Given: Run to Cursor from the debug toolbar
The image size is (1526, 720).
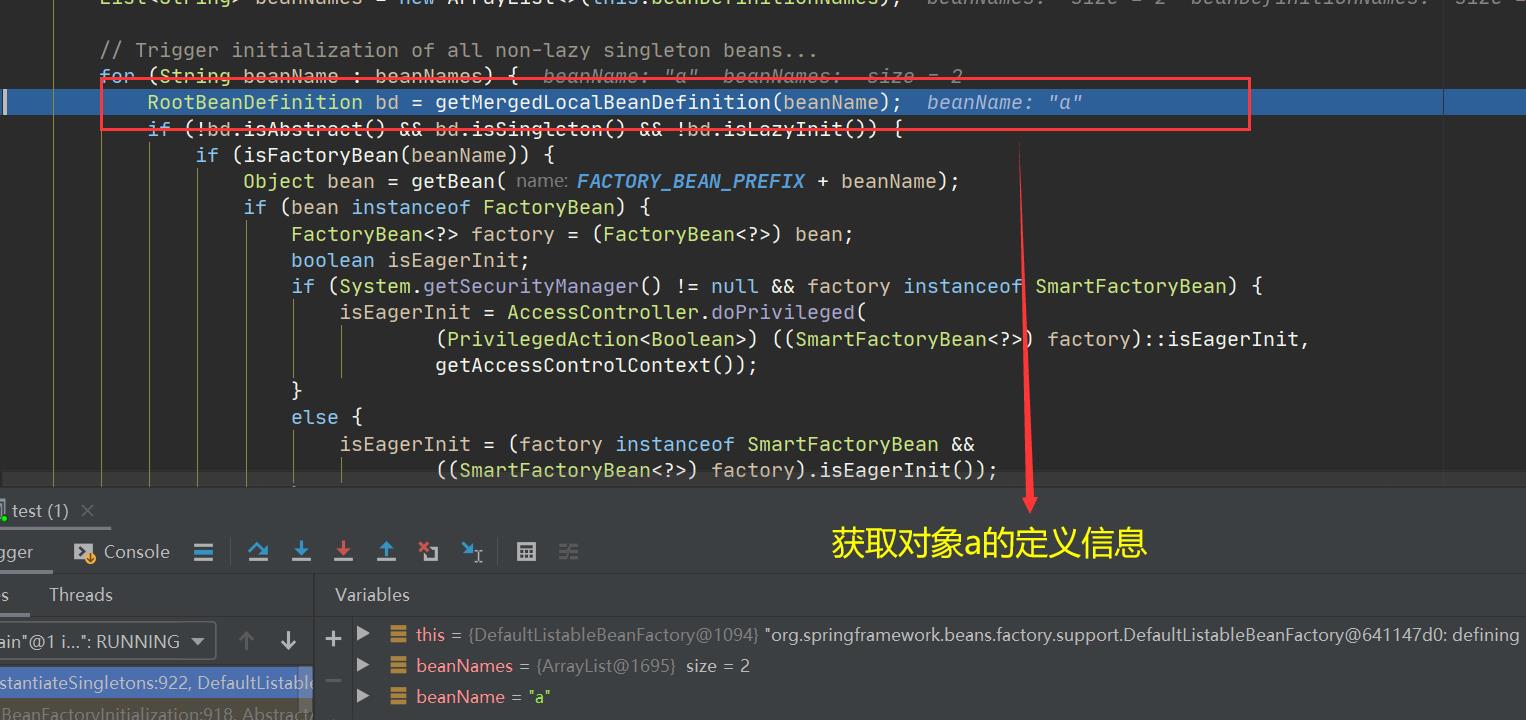Looking at the screenshot, I should [471, 552].
